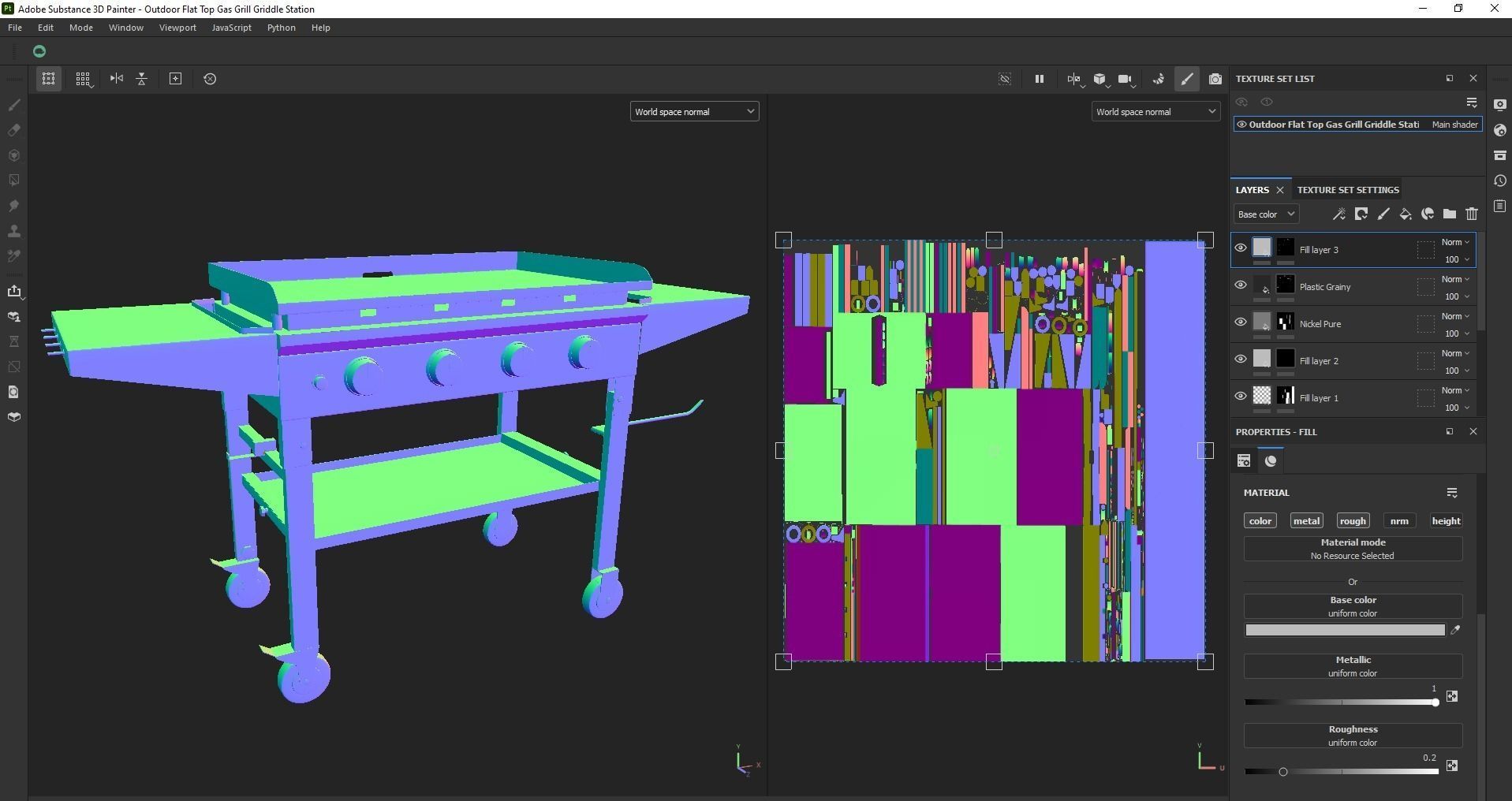Open the 2D viewport World space normal dropdown
This screenshot has height=801, width=1512.
point(1155,112)
